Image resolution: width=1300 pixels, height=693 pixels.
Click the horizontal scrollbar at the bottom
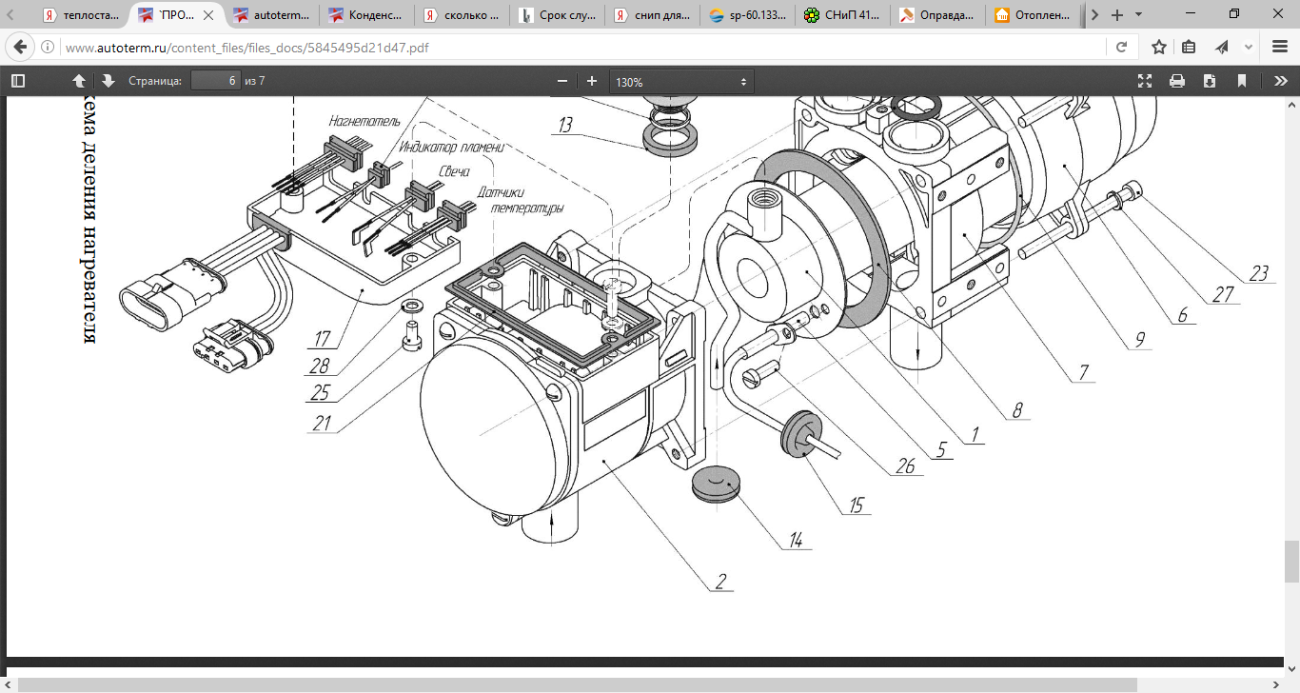[x=578, y=685]
